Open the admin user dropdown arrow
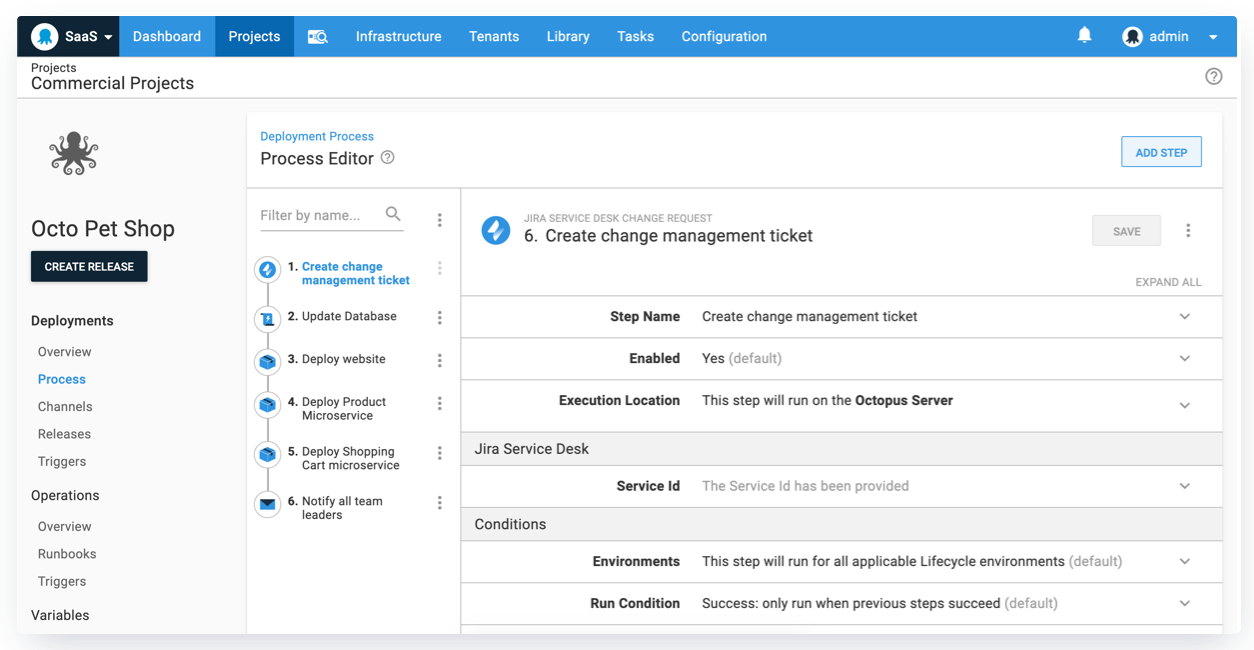This screenshot has height=650, width=1254. pos(1213,37)
